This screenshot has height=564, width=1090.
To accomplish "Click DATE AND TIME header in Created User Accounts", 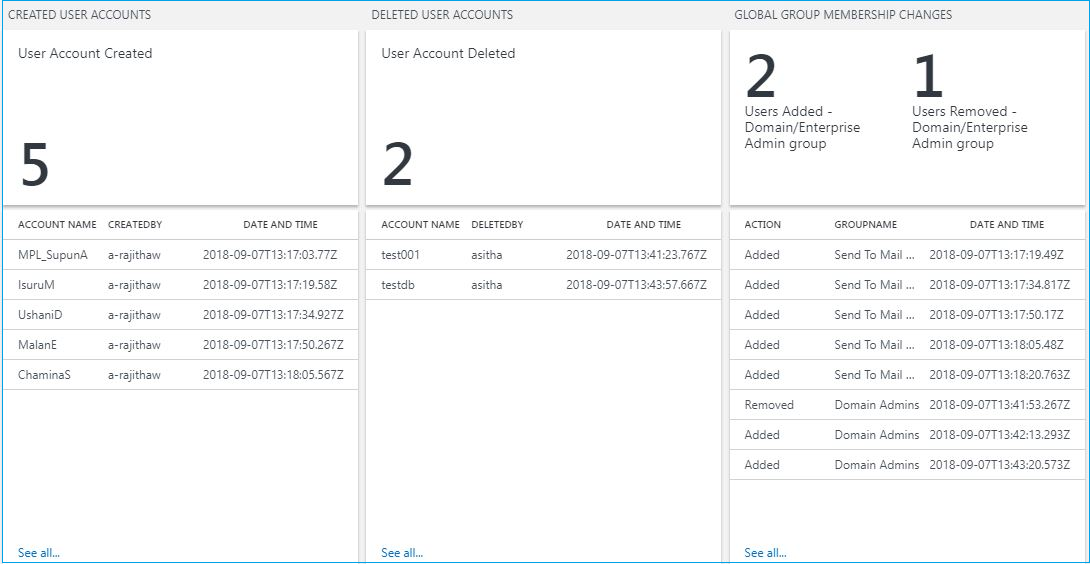I will (280, 225).
